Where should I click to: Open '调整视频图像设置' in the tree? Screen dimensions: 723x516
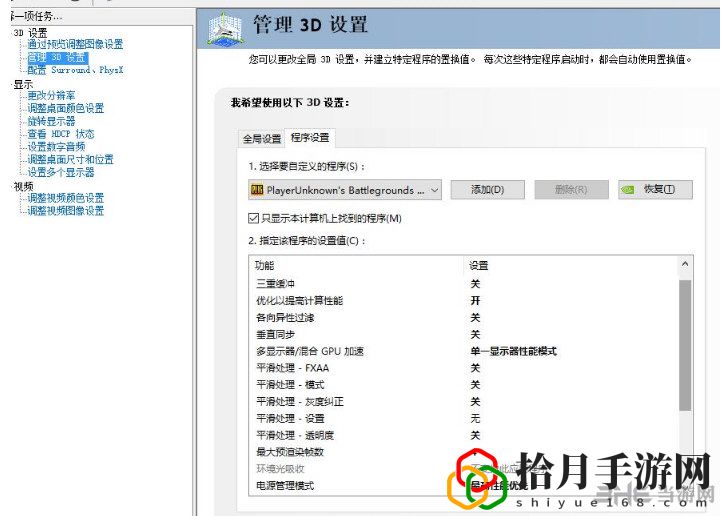(x=66, y=211)
